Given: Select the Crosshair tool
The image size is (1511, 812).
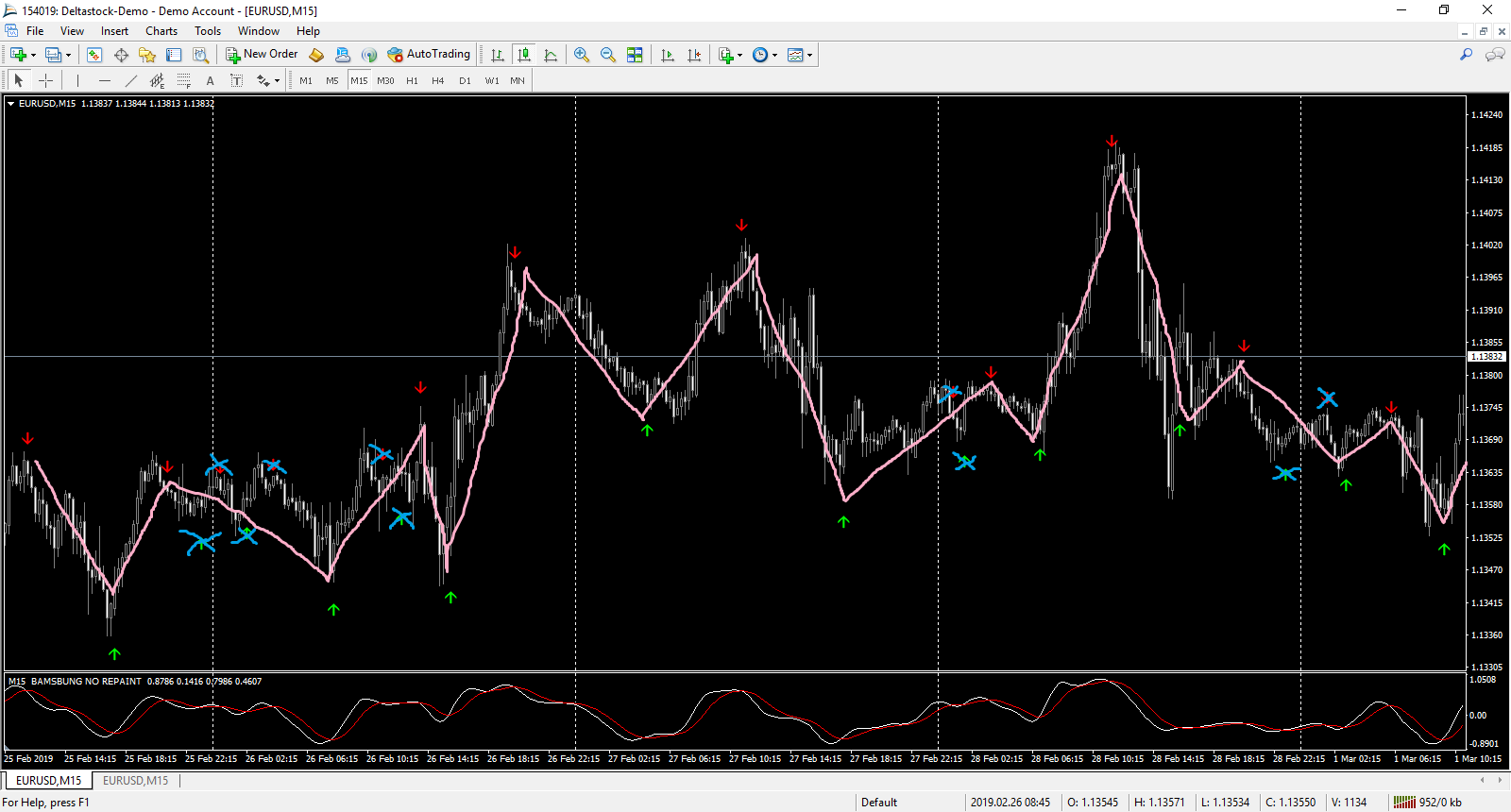Looking at the screenshot, I should coord(45,80).
